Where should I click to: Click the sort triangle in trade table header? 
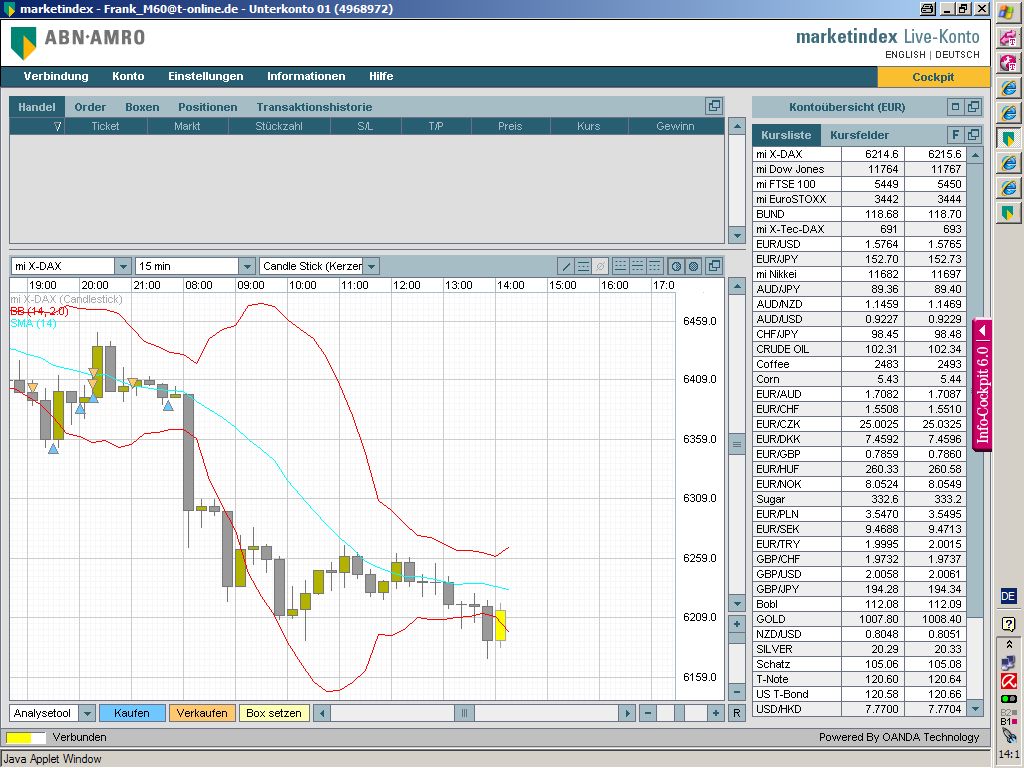[x=57, y=127]
